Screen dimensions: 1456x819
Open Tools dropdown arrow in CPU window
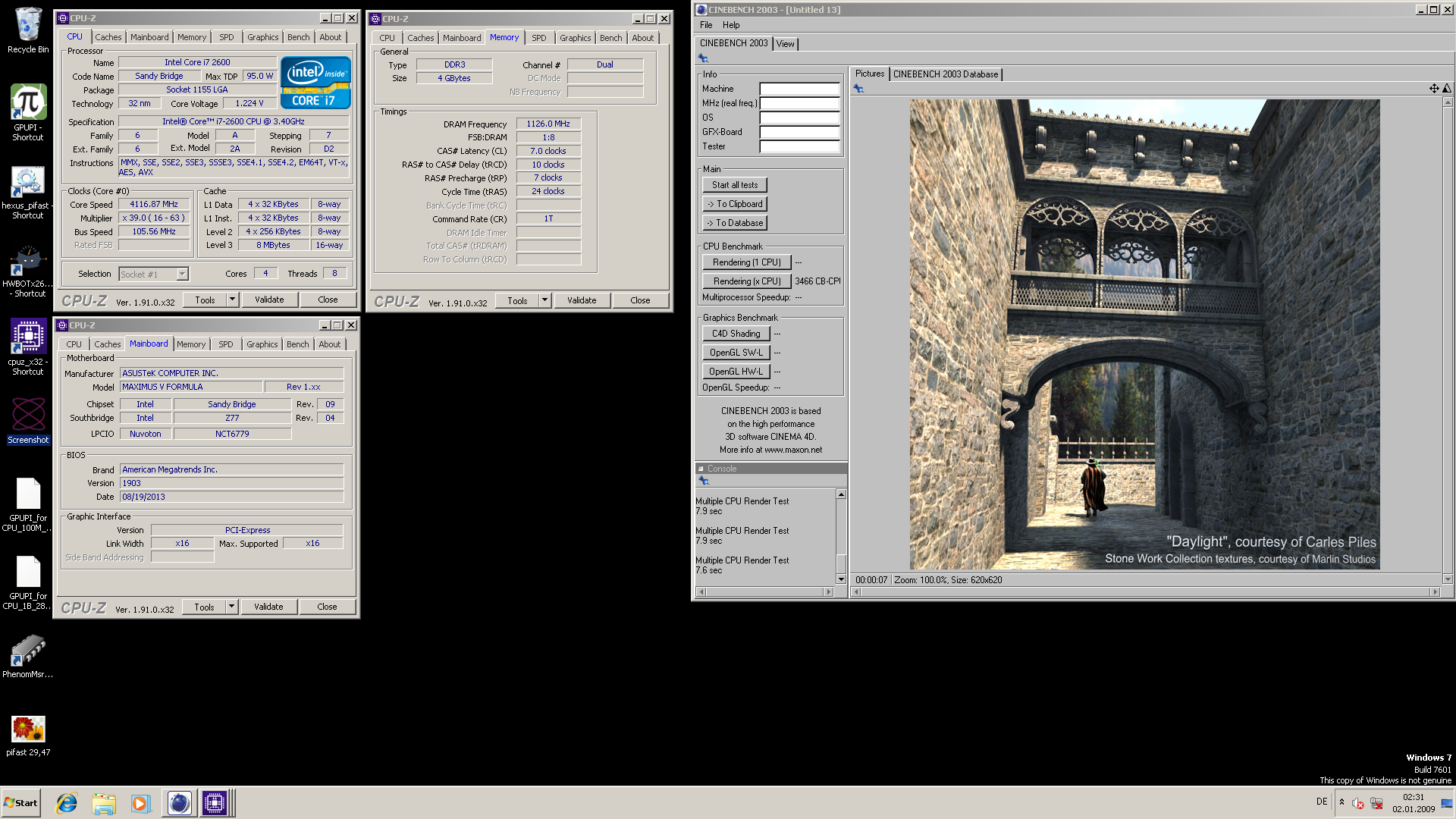[x=232, y=300]
